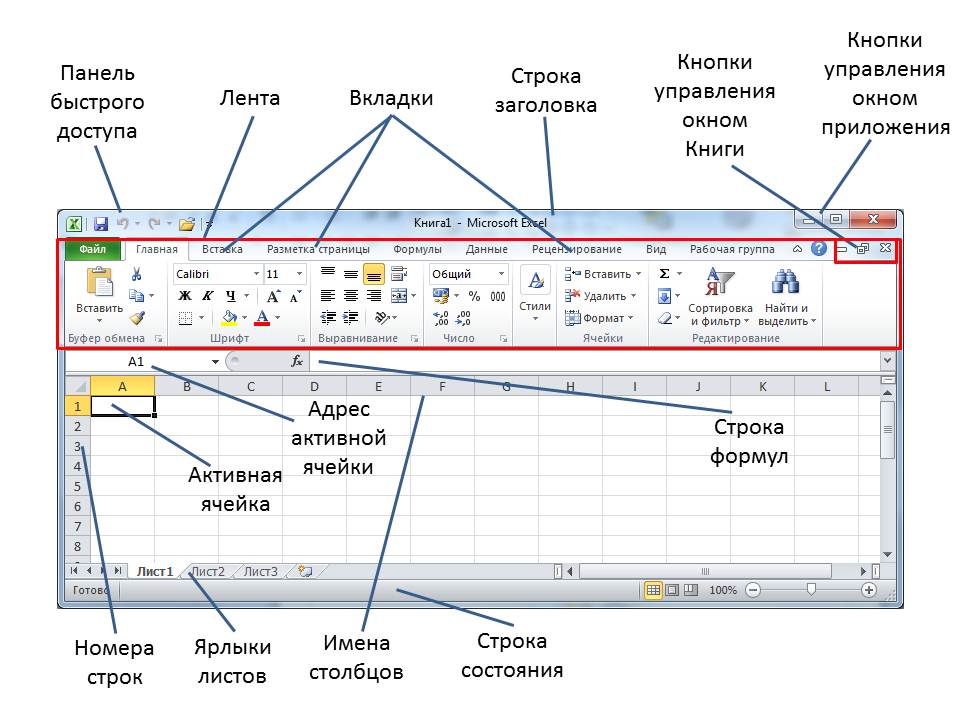Expand the Стили gallery
The width and height of the screenshot is (960, 720).
click(535, 297)
